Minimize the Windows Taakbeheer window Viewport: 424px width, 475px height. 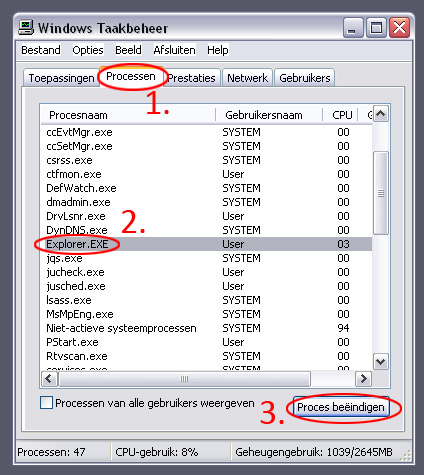click(x=353, y=28)
